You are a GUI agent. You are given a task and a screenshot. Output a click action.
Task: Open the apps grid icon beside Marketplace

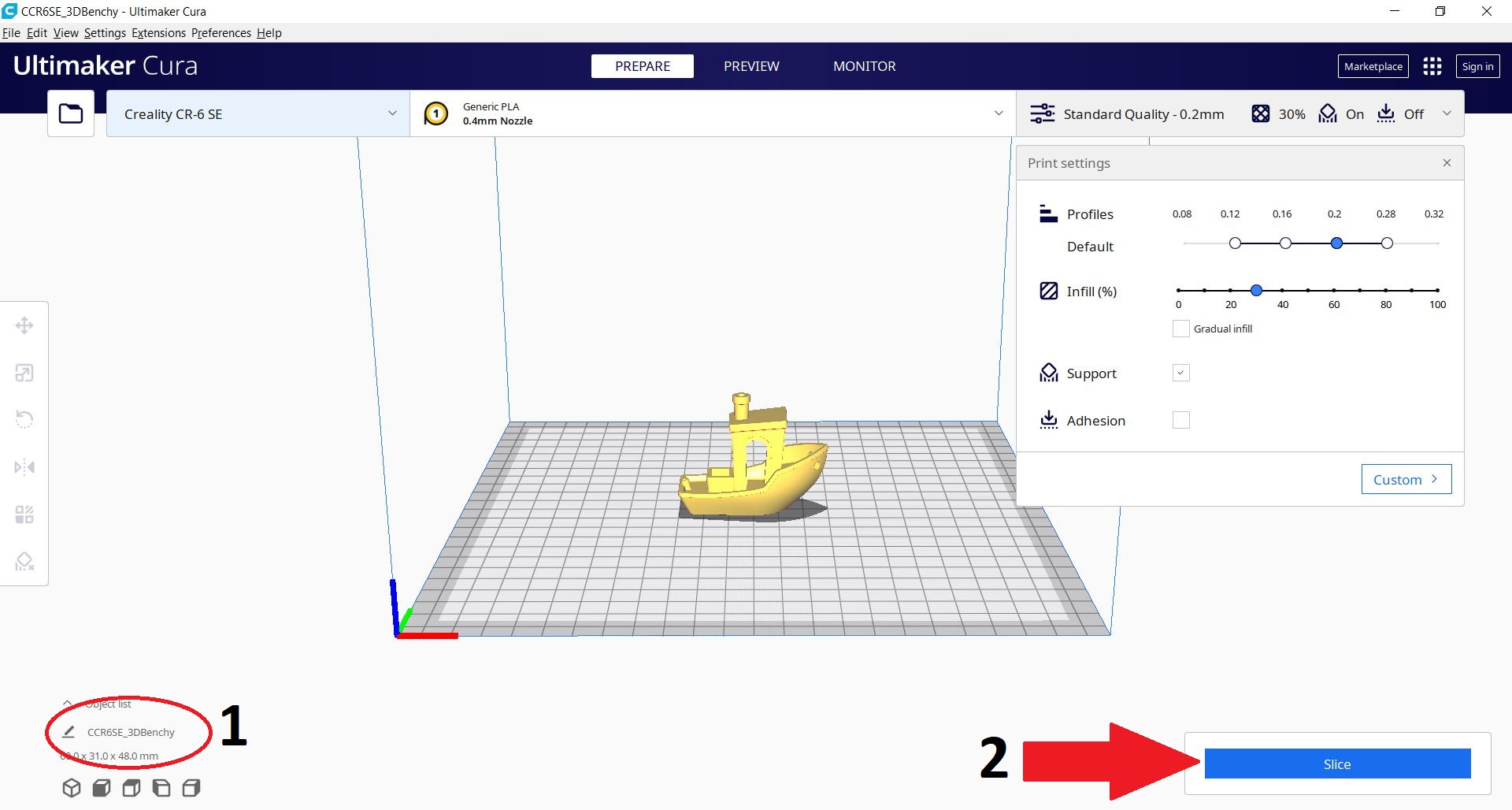coord(1432,66)
